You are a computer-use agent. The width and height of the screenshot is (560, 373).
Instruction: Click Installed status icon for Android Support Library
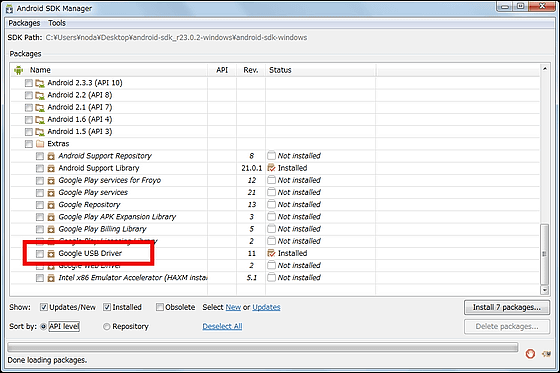(271, 168)
